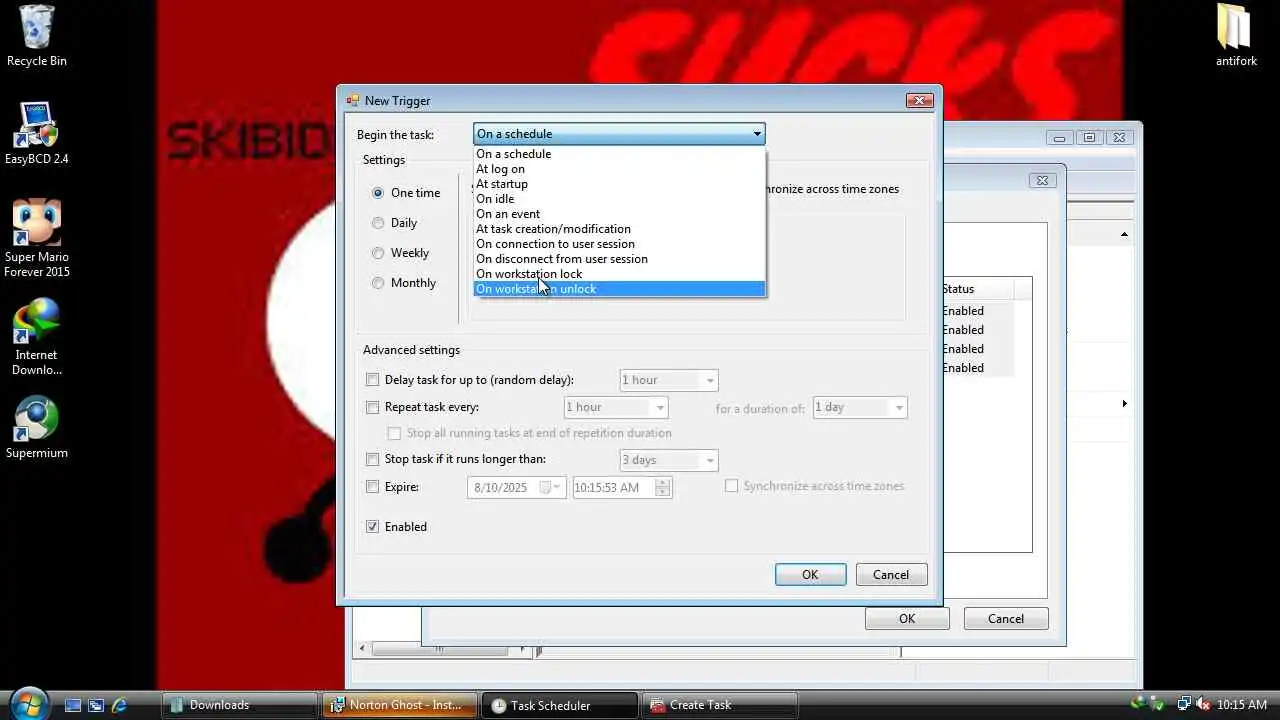This screenshot has width=1280, height=720.
Task: Choose On a schedule from list
Action: 619,154
